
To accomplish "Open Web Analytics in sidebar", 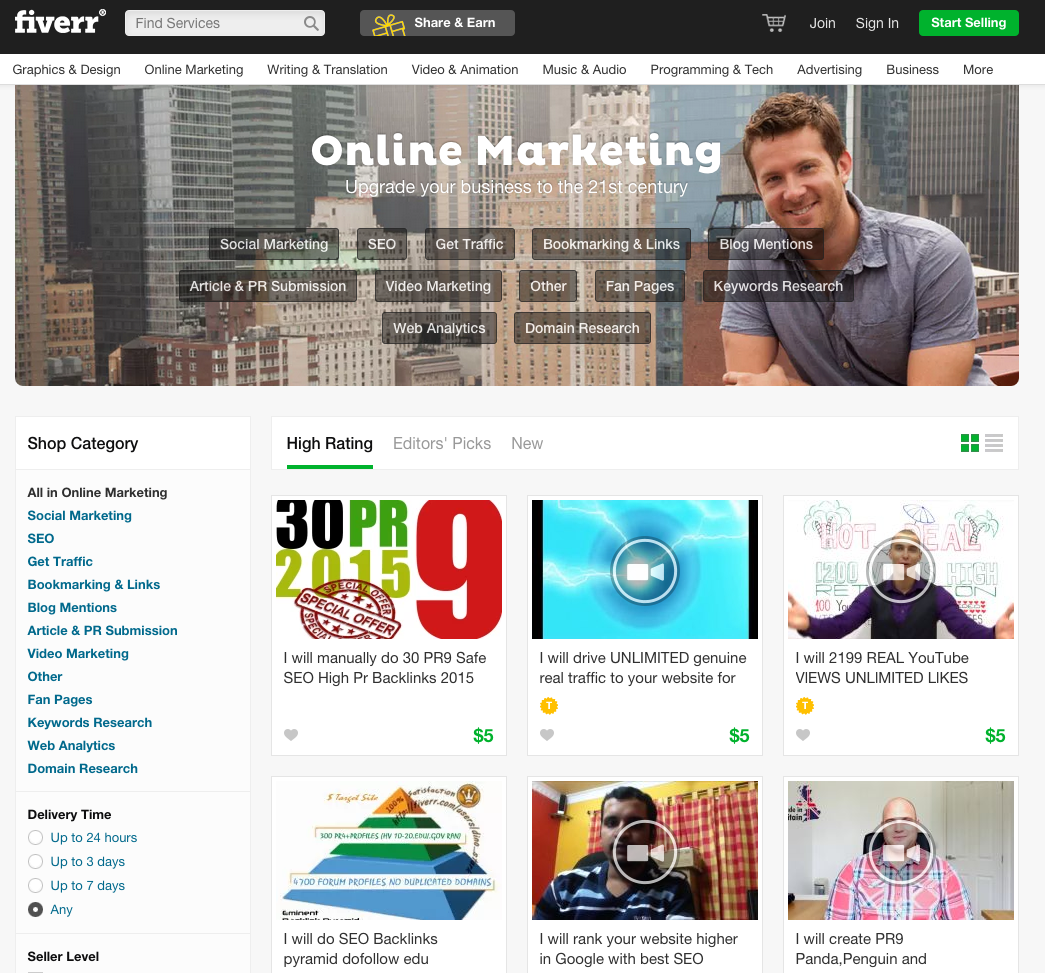I will tap(71, 745).
